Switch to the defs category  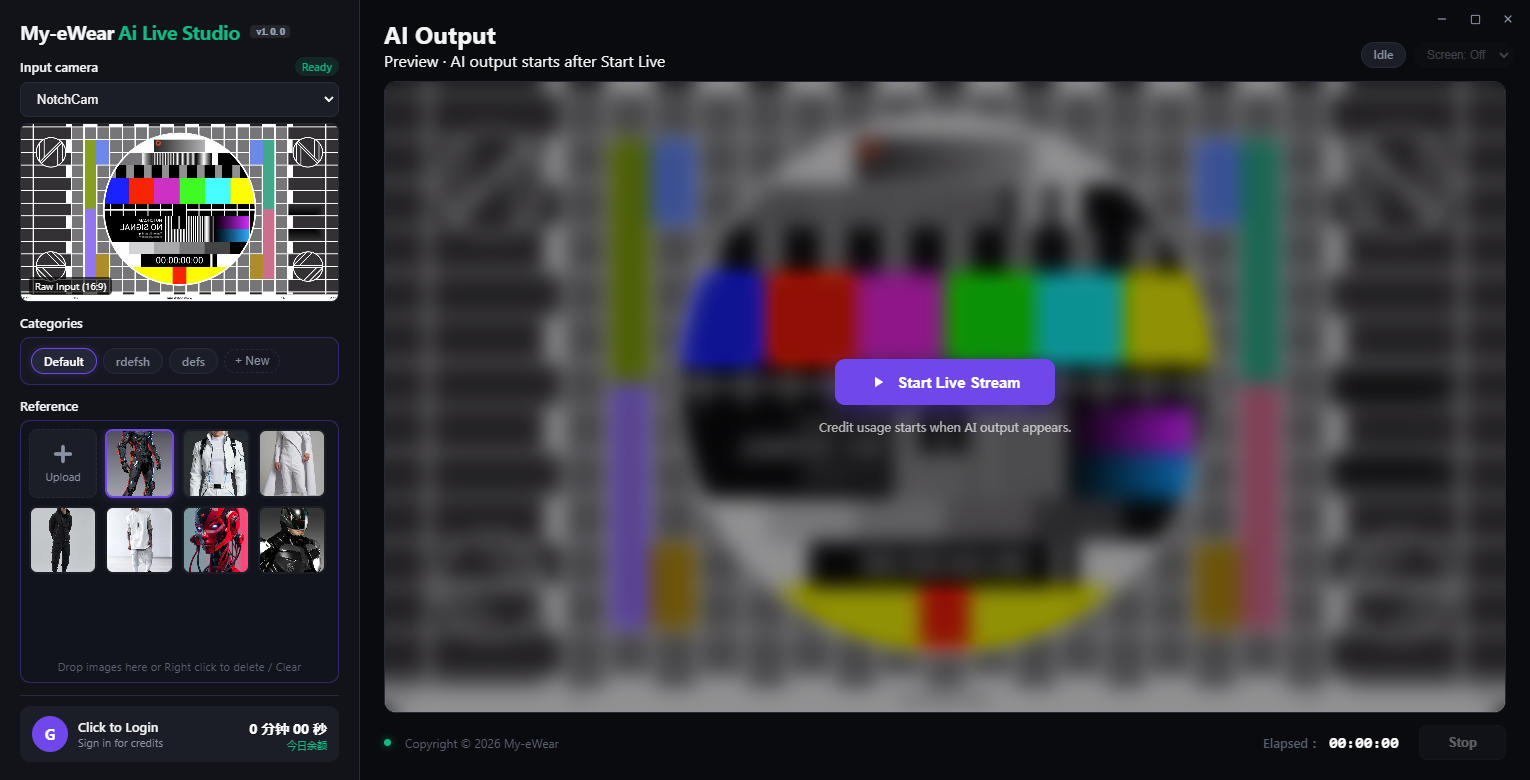(193, 361)
